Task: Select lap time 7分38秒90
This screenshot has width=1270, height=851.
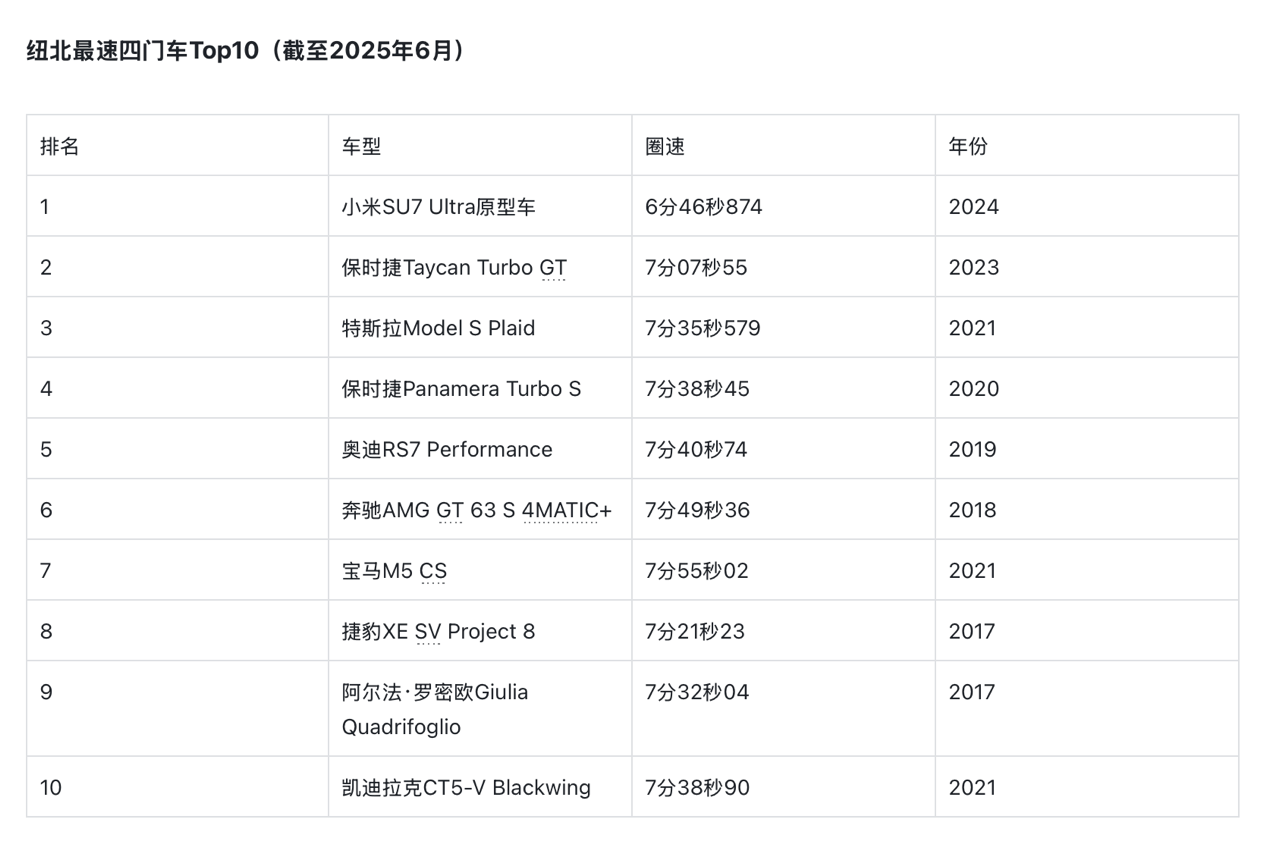Action: pyautogui.click(x=783, y=787)
